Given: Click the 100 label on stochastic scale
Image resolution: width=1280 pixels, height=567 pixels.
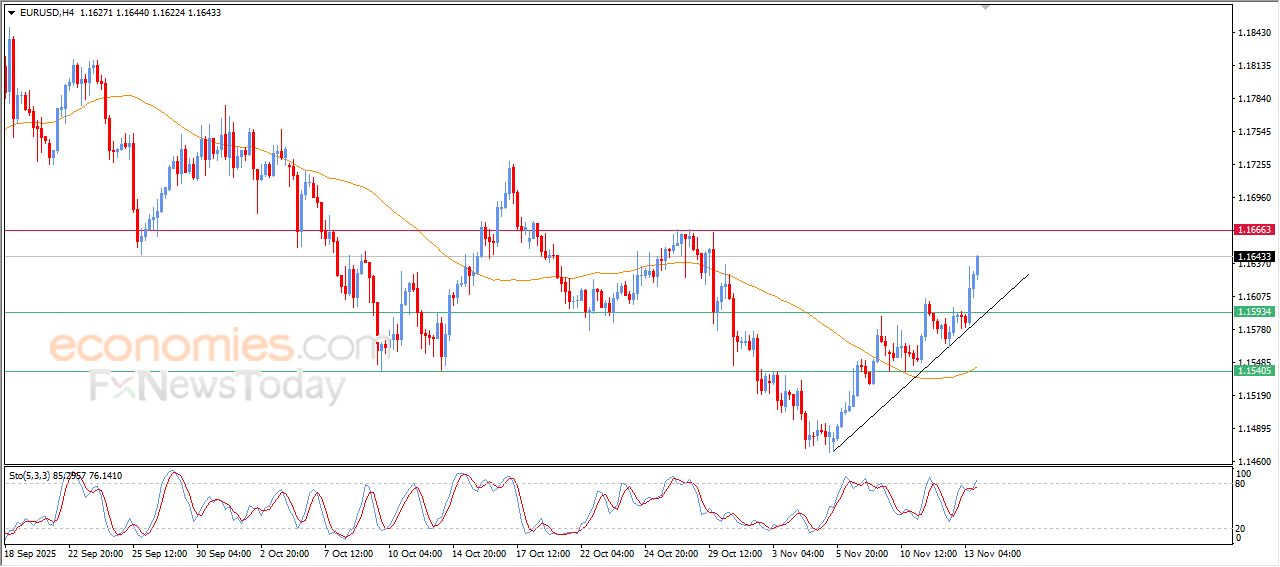Looking at the screenshot, I should [1245, 473].
